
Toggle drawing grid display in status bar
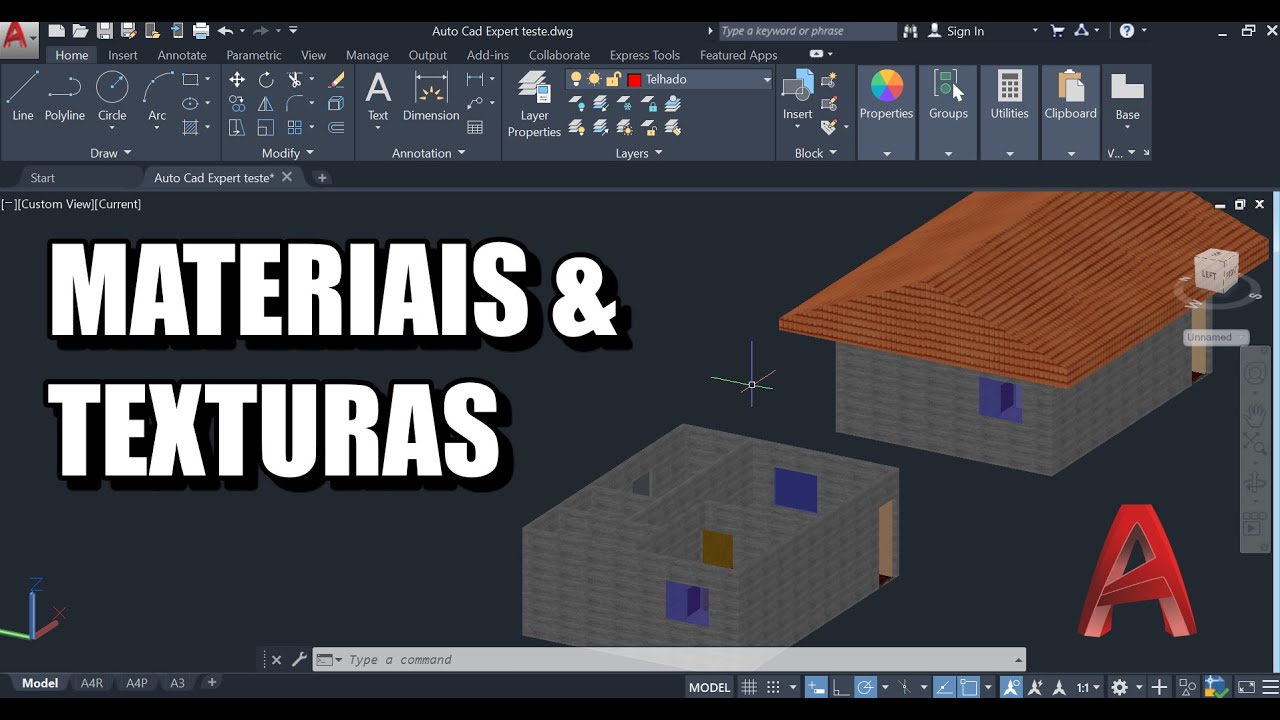[x=748, y=688]
